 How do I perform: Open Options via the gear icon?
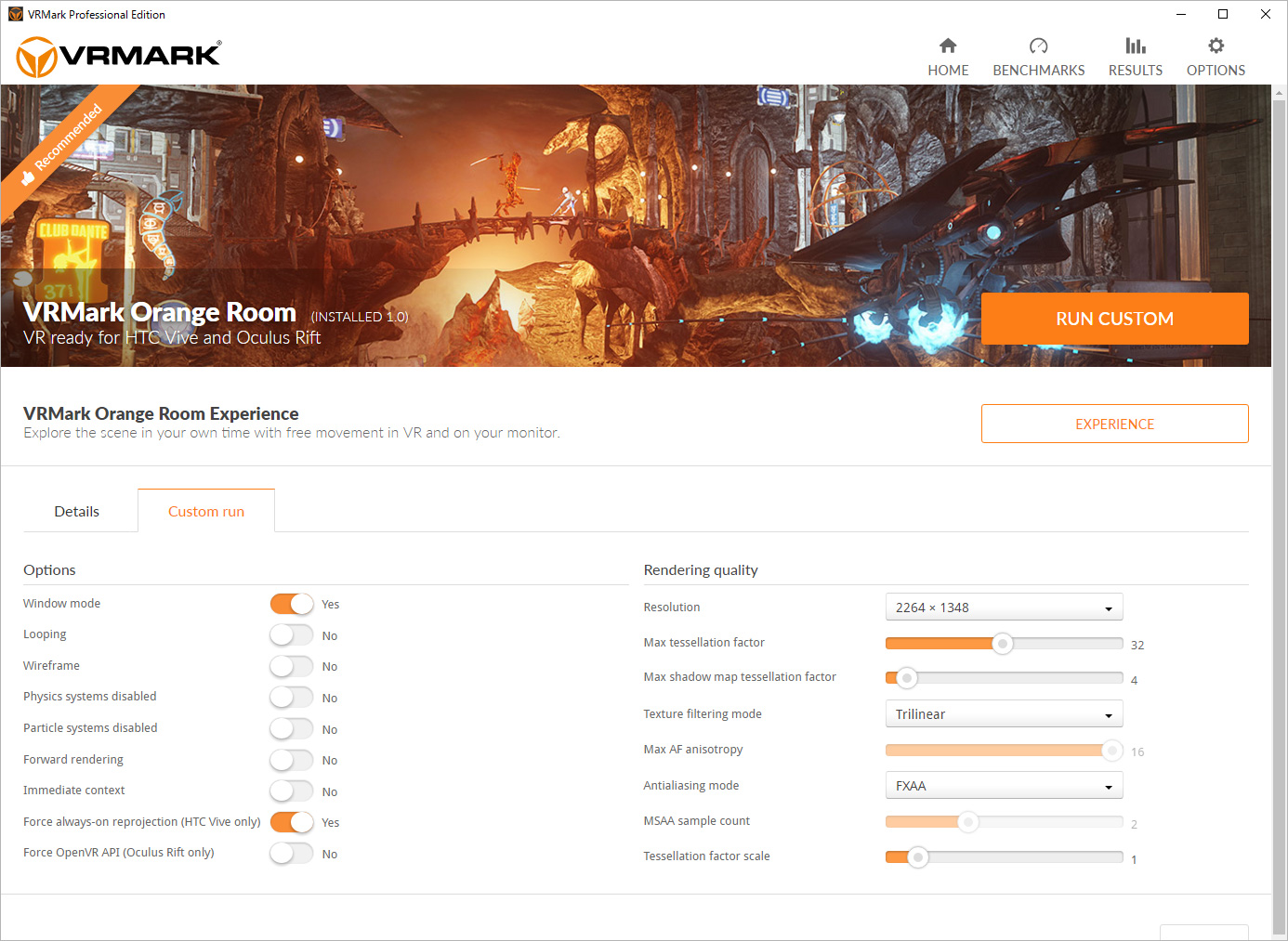click(x=1216, y=46)
